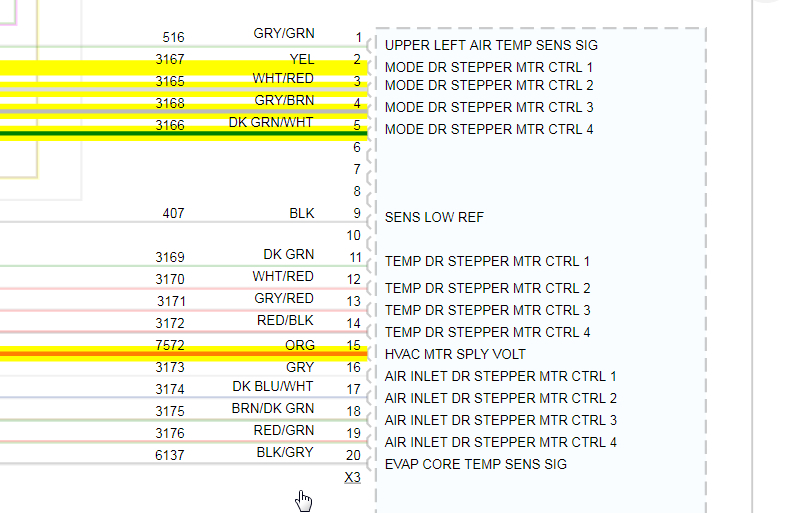Click pin 7 of the connector
This screenshot has width=785, height=513.
[x=356, y=170]
